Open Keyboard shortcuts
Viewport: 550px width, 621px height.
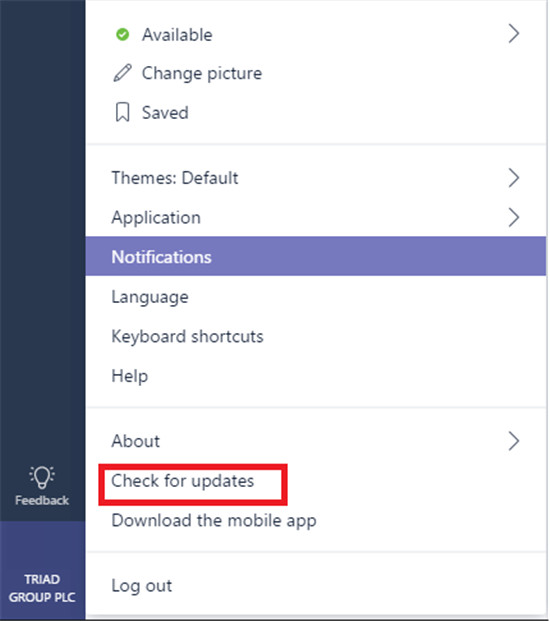click(316, 336)
